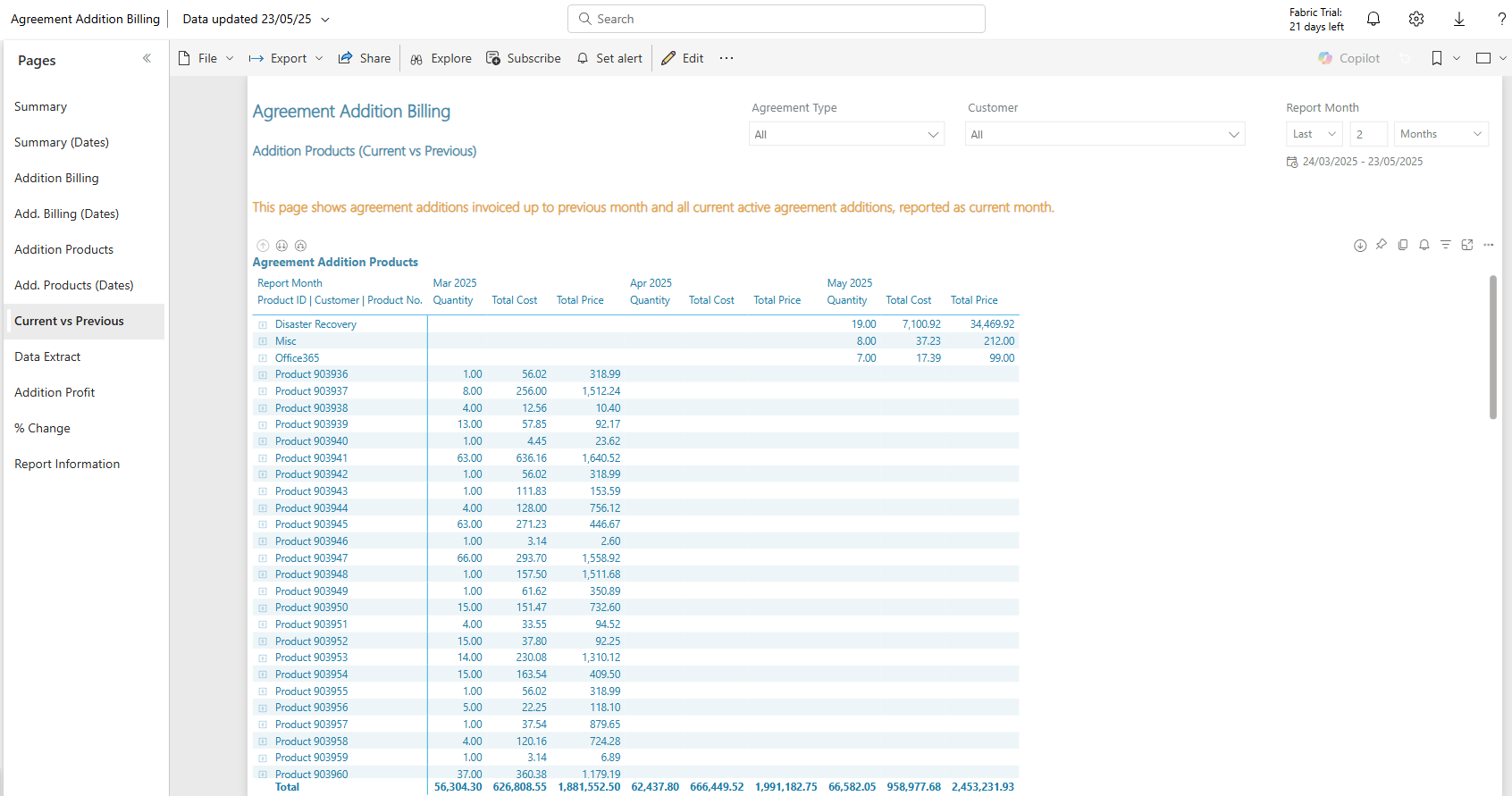This screenshot has width=1512, height=796.
Task: Expand Data updated 23/05/25 chevron
Action: (325, 20)
